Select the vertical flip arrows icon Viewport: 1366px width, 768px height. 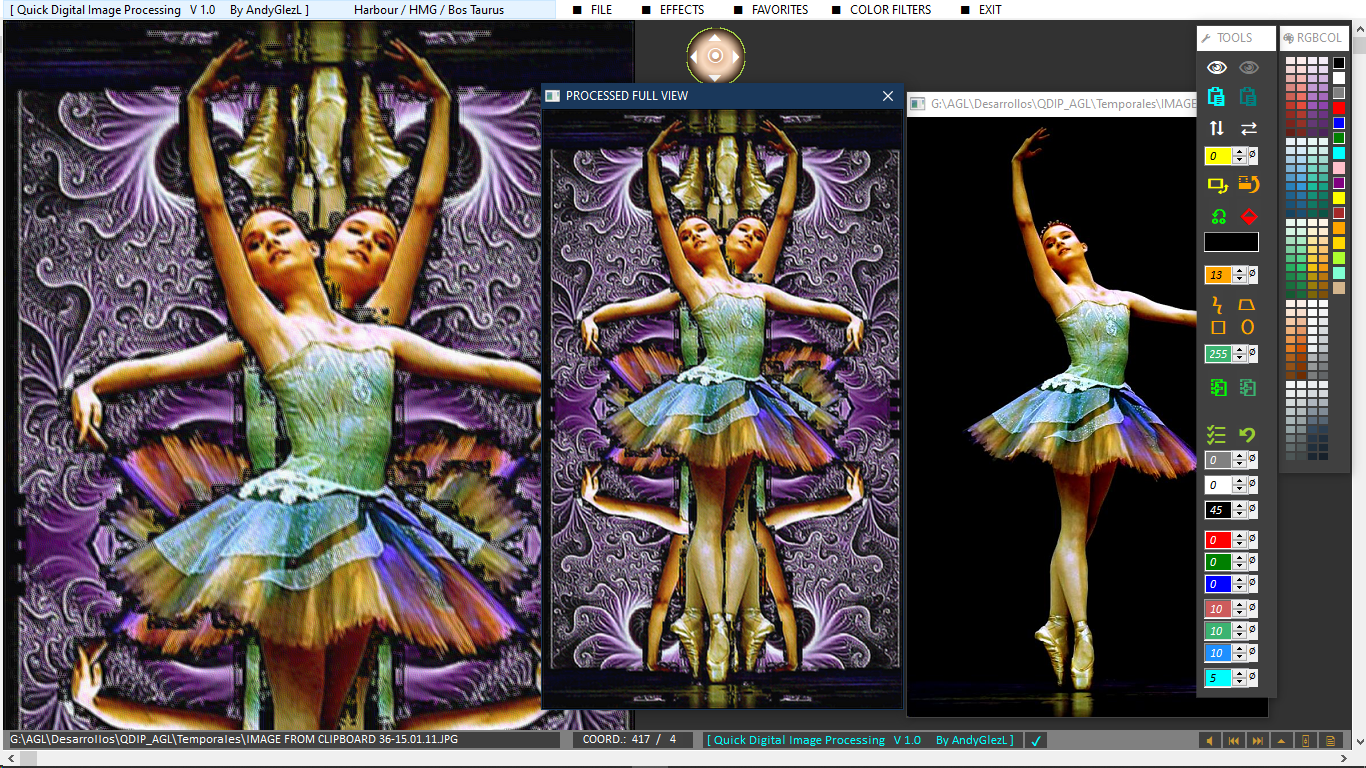[x=1216, y=128]
